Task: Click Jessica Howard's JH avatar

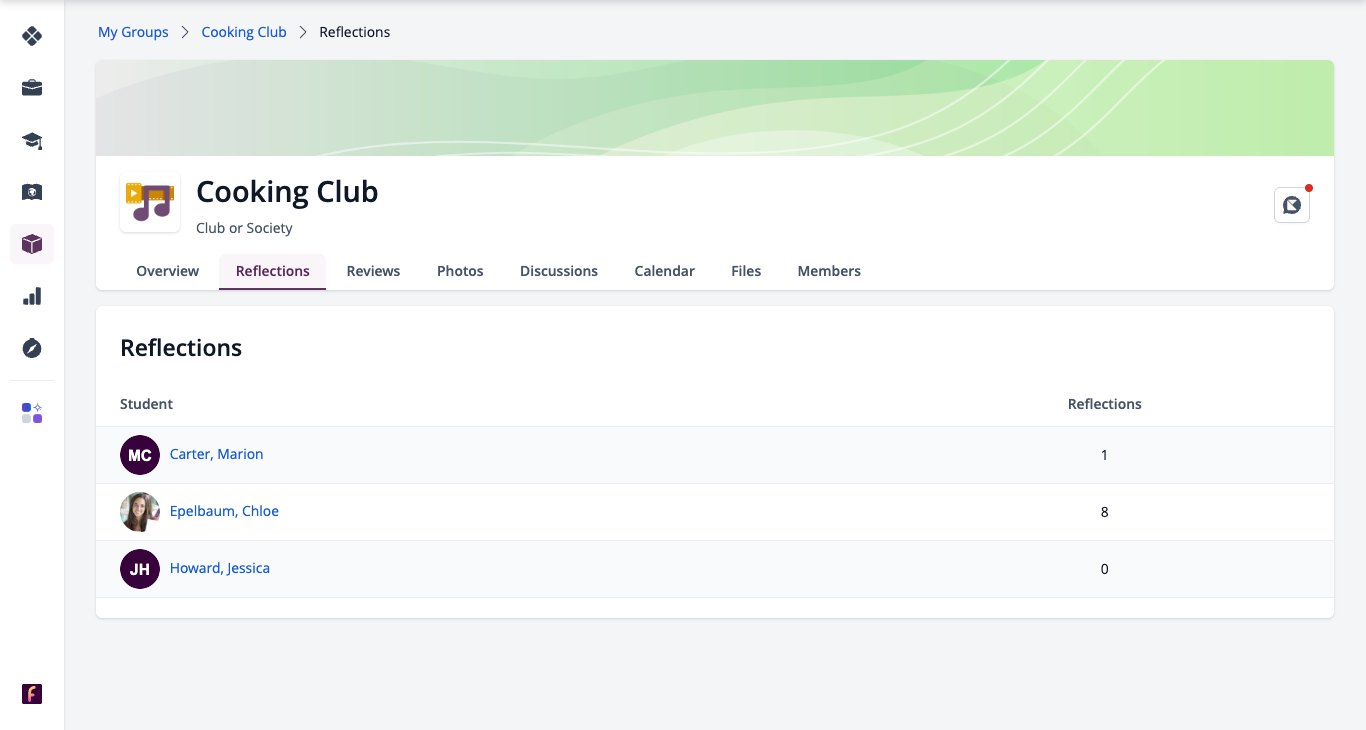Action: tap(140, 569)
